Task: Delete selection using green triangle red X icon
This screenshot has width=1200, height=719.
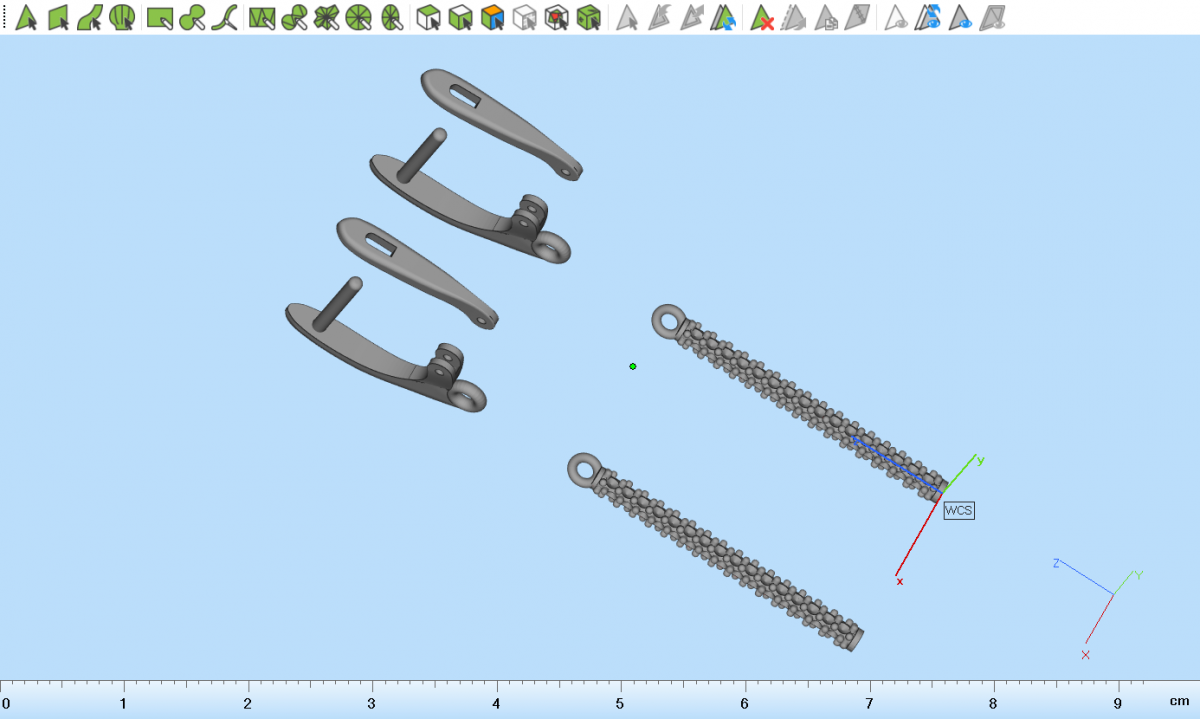Action: [763, 17]
